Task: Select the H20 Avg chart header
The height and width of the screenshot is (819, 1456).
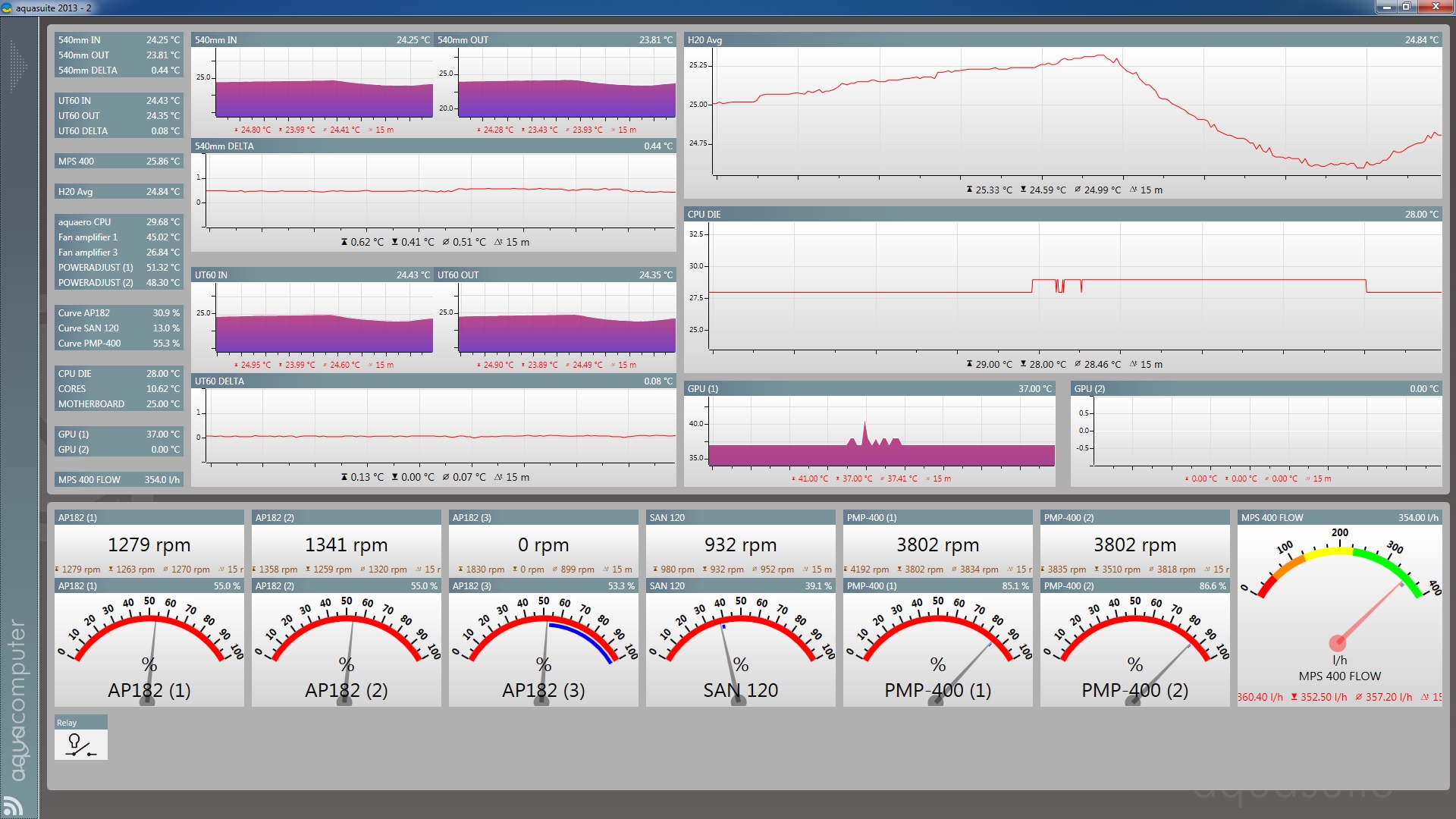Action: (x=1062, y=39)
